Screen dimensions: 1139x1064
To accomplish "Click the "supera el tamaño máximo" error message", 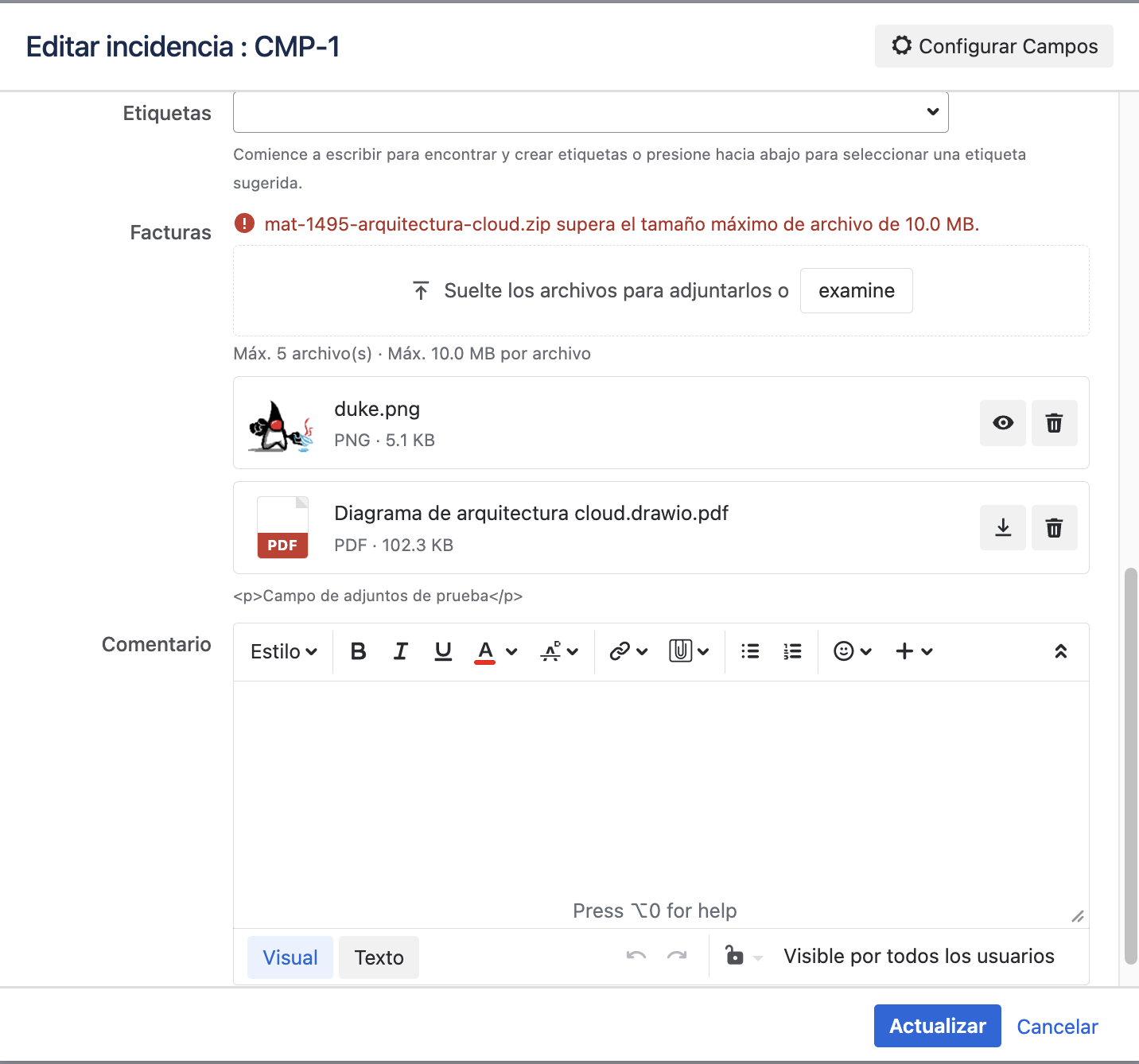I will tap(622, 224).
